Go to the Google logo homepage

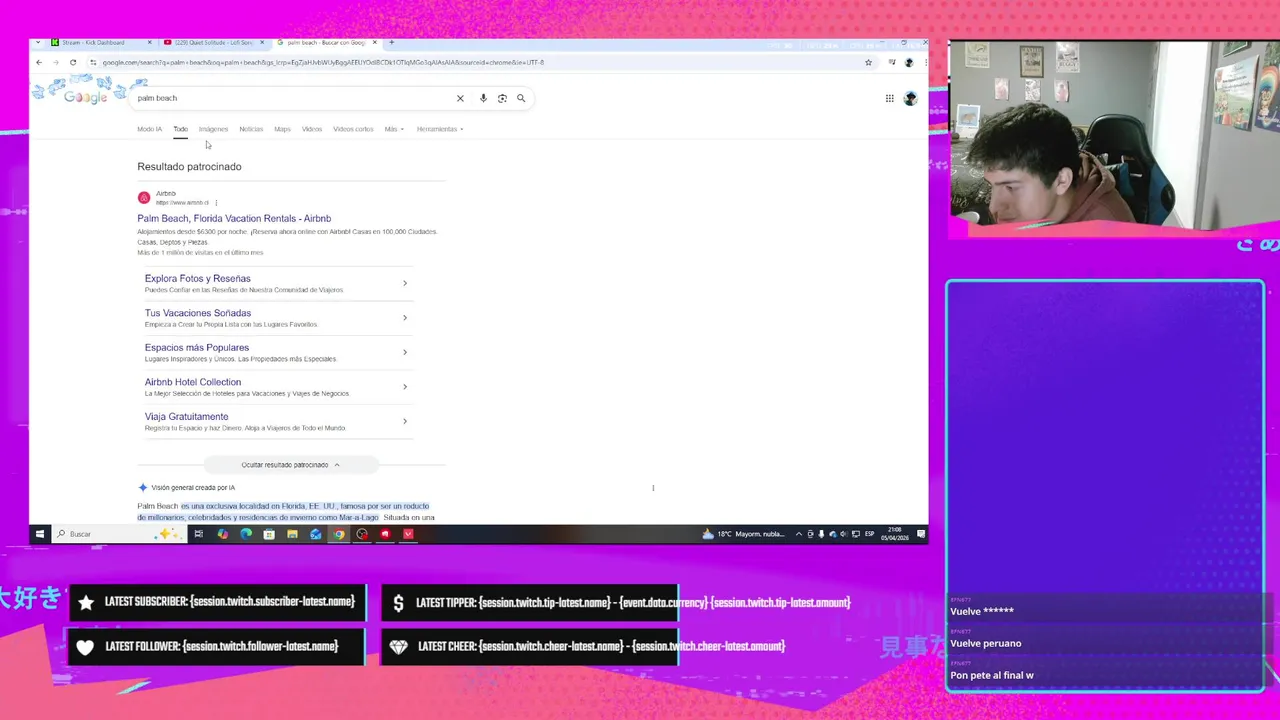point(85,97)
